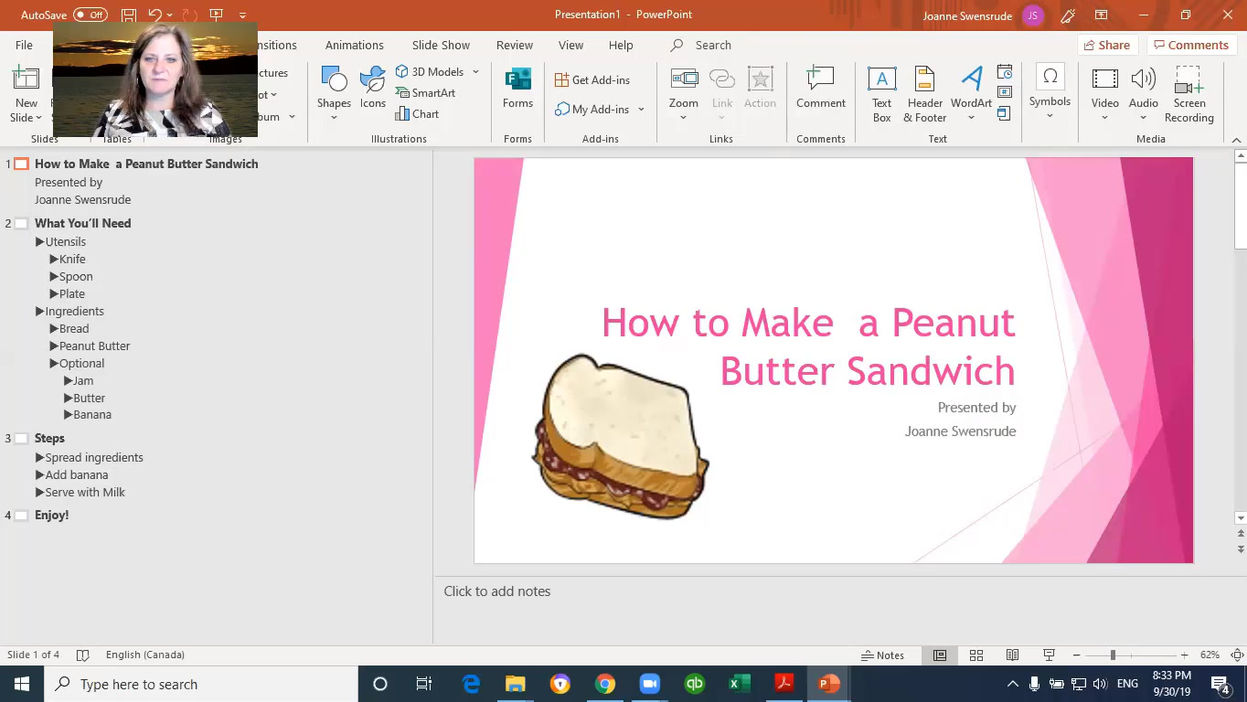Insert a new Comment
Image resolution: width=1247 pixels, height=702 pixels.
[821, 88]
